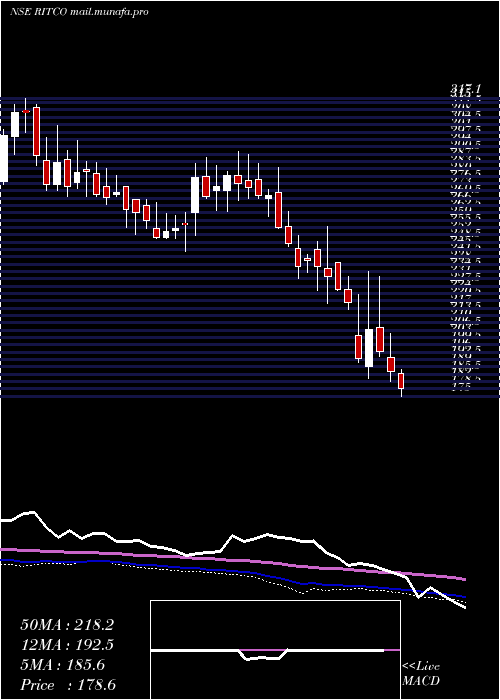Viewport: 500px width, 700px height.
Task: Click inside the MACD indicator box
Action: point(275,650)
